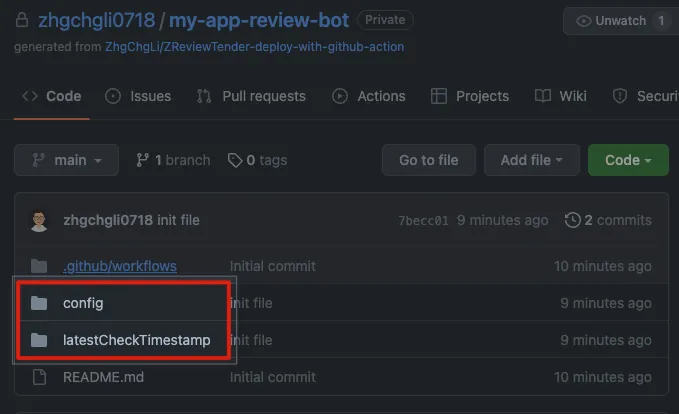The image size is (679, 414).
Task: Click the README.md file icon
Action: 39,377
